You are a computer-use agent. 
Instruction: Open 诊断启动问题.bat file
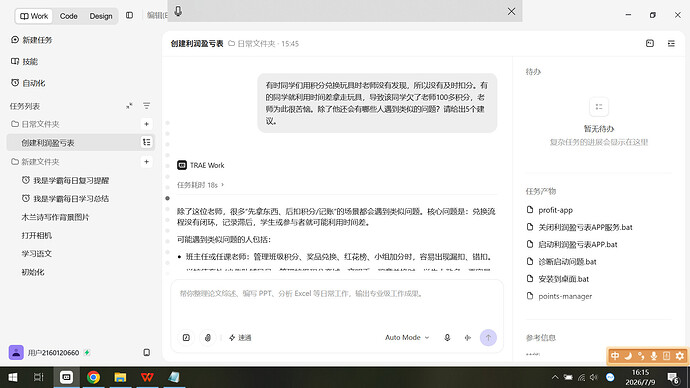click(x=562, y=262)
